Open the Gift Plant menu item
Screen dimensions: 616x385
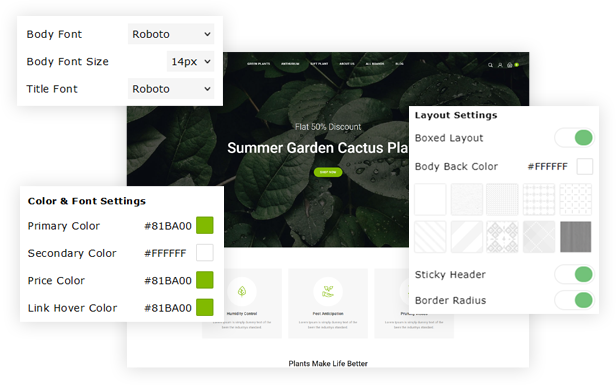pos(319,64)
